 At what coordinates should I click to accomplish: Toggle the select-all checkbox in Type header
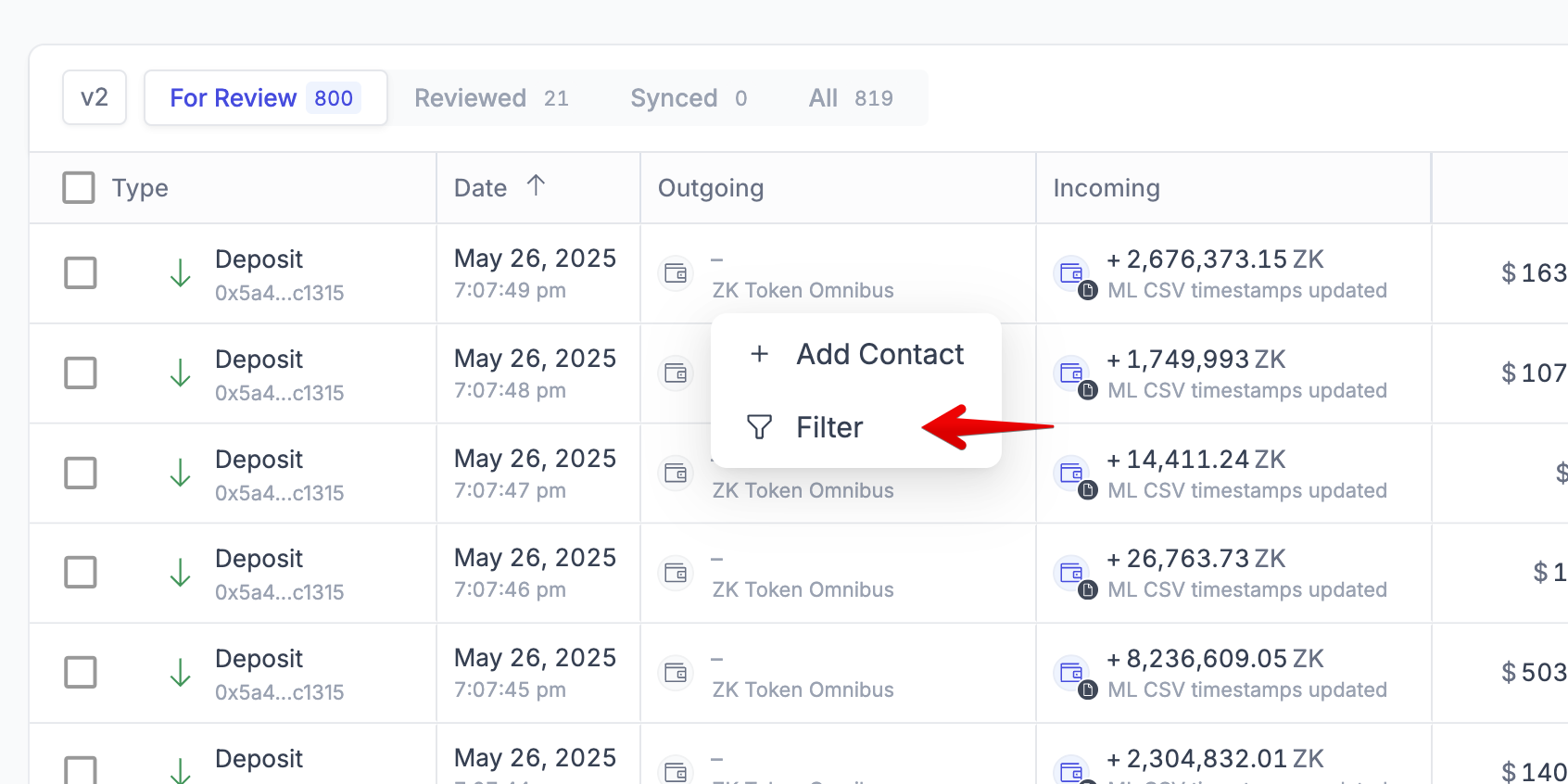click(x=79, y=187)
